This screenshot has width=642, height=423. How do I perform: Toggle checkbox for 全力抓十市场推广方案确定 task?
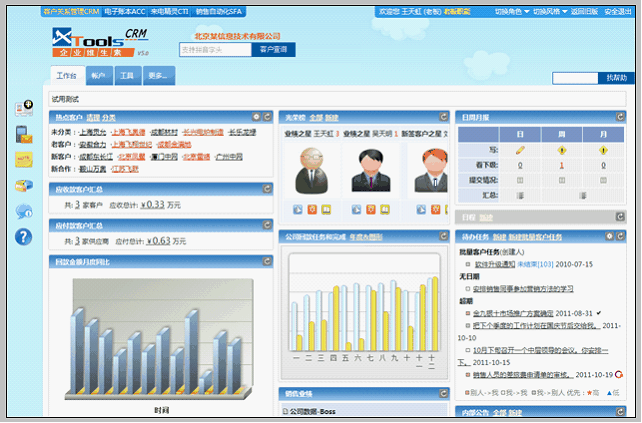[x=468, y=313]
